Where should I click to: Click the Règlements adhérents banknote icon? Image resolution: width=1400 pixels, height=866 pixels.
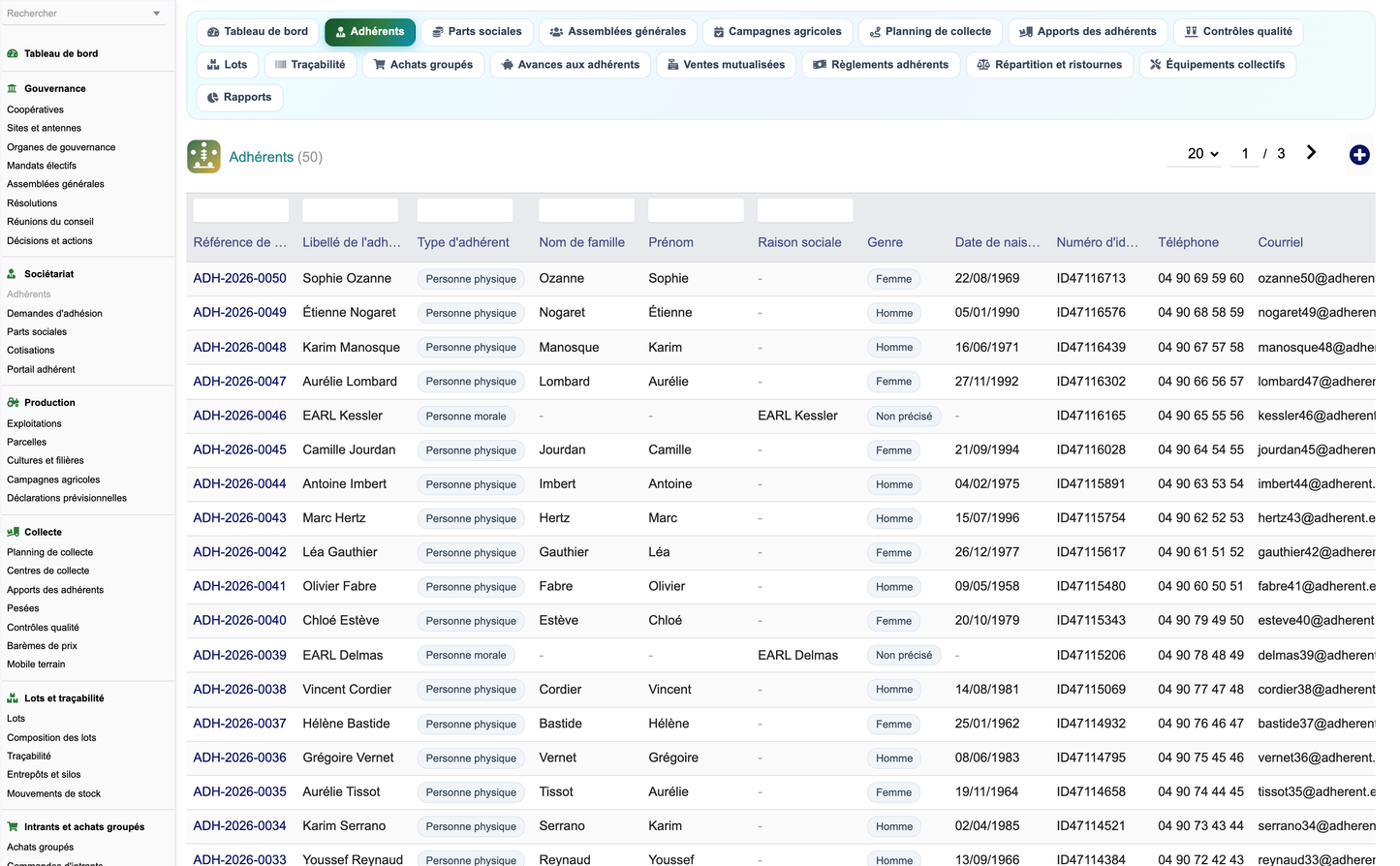[x=820, y=65]
